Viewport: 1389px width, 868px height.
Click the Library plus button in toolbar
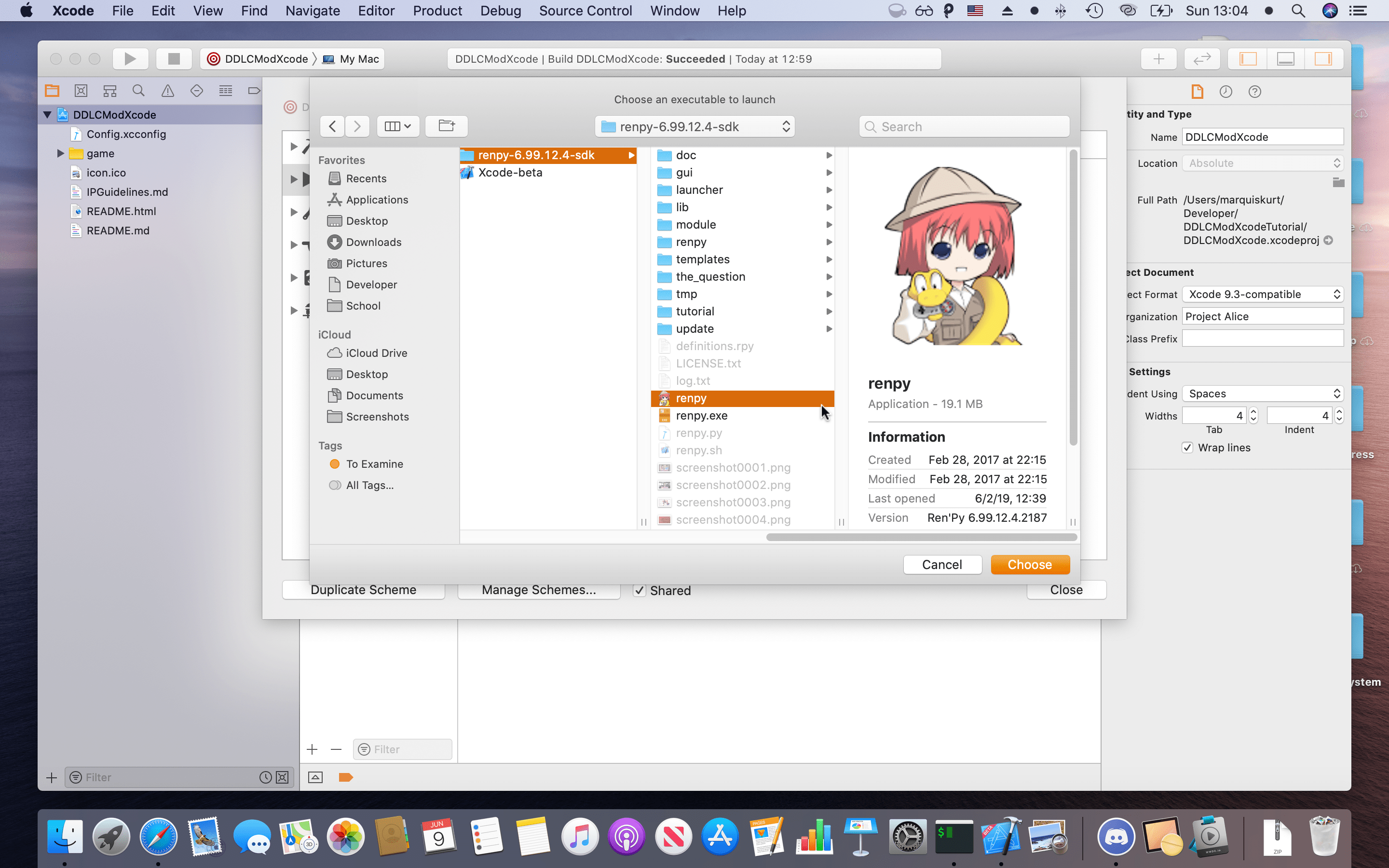pyautogui.click(x=1159, y=58)
